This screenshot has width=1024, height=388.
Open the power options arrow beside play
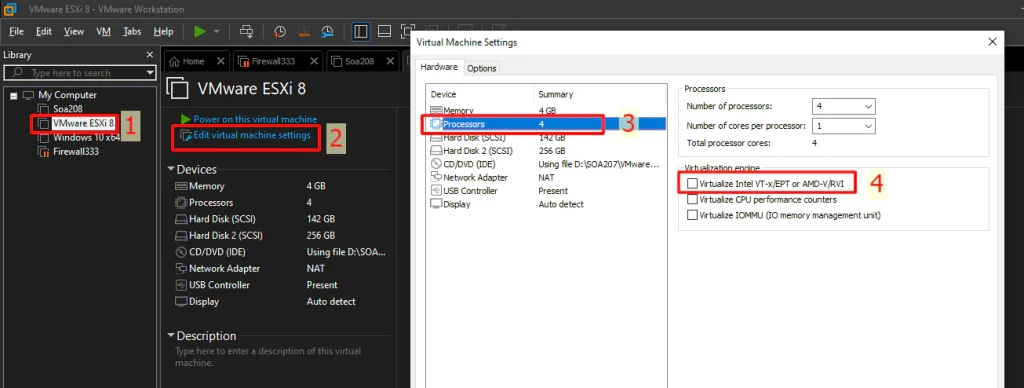(x=217, y=31)
